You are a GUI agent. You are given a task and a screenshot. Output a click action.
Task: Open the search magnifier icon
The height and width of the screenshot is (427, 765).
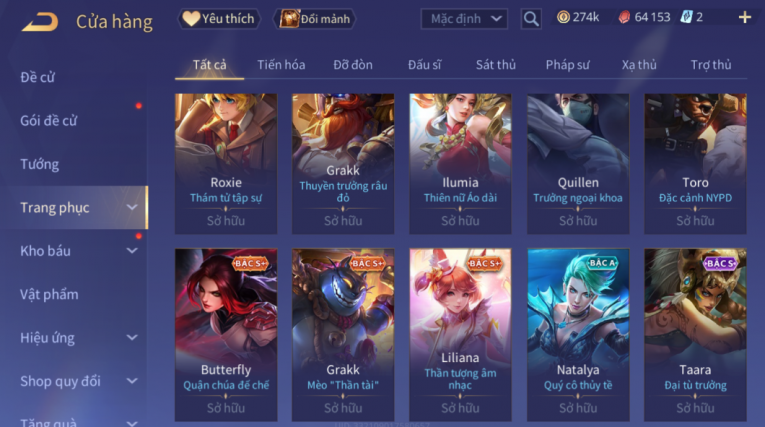click(531, 19)
